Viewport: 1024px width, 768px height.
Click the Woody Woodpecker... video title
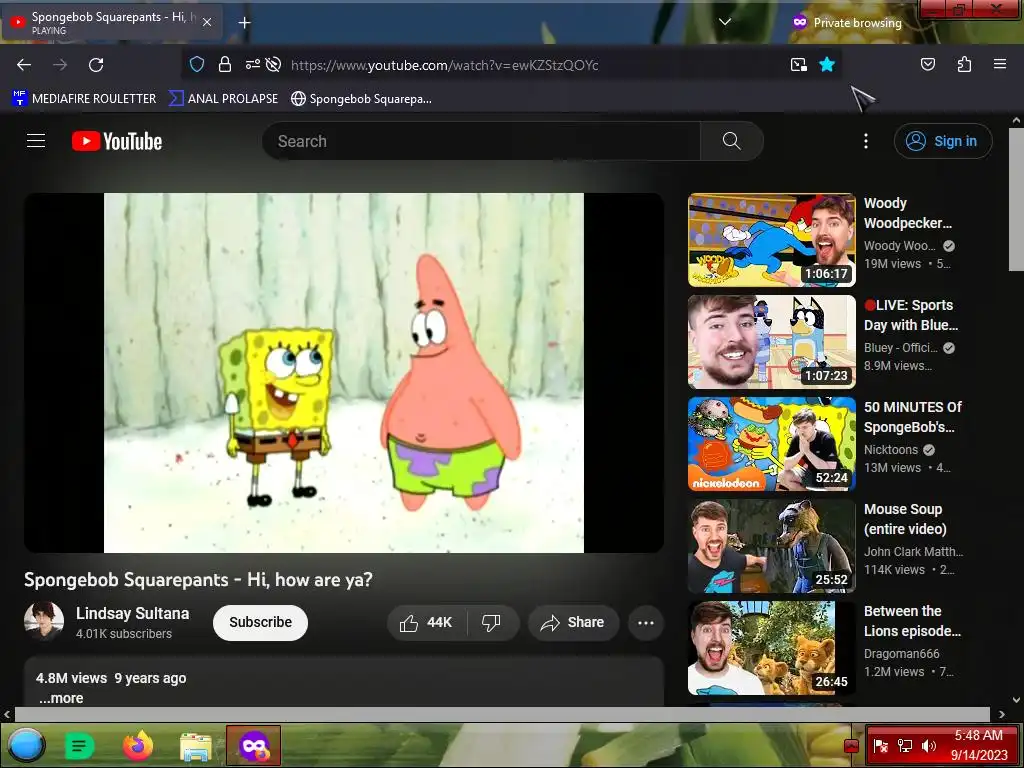(x=908, y=213)
